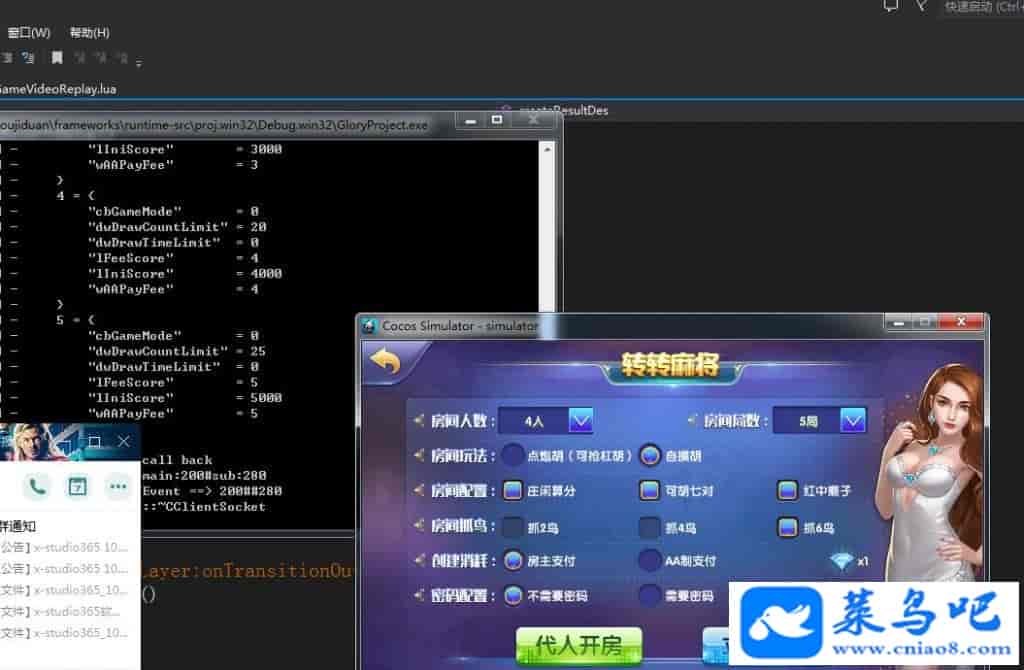Click the bookmark icon in editor toolbar
This screenshot has width=1024, height=670.
click(x=57, y=58)
